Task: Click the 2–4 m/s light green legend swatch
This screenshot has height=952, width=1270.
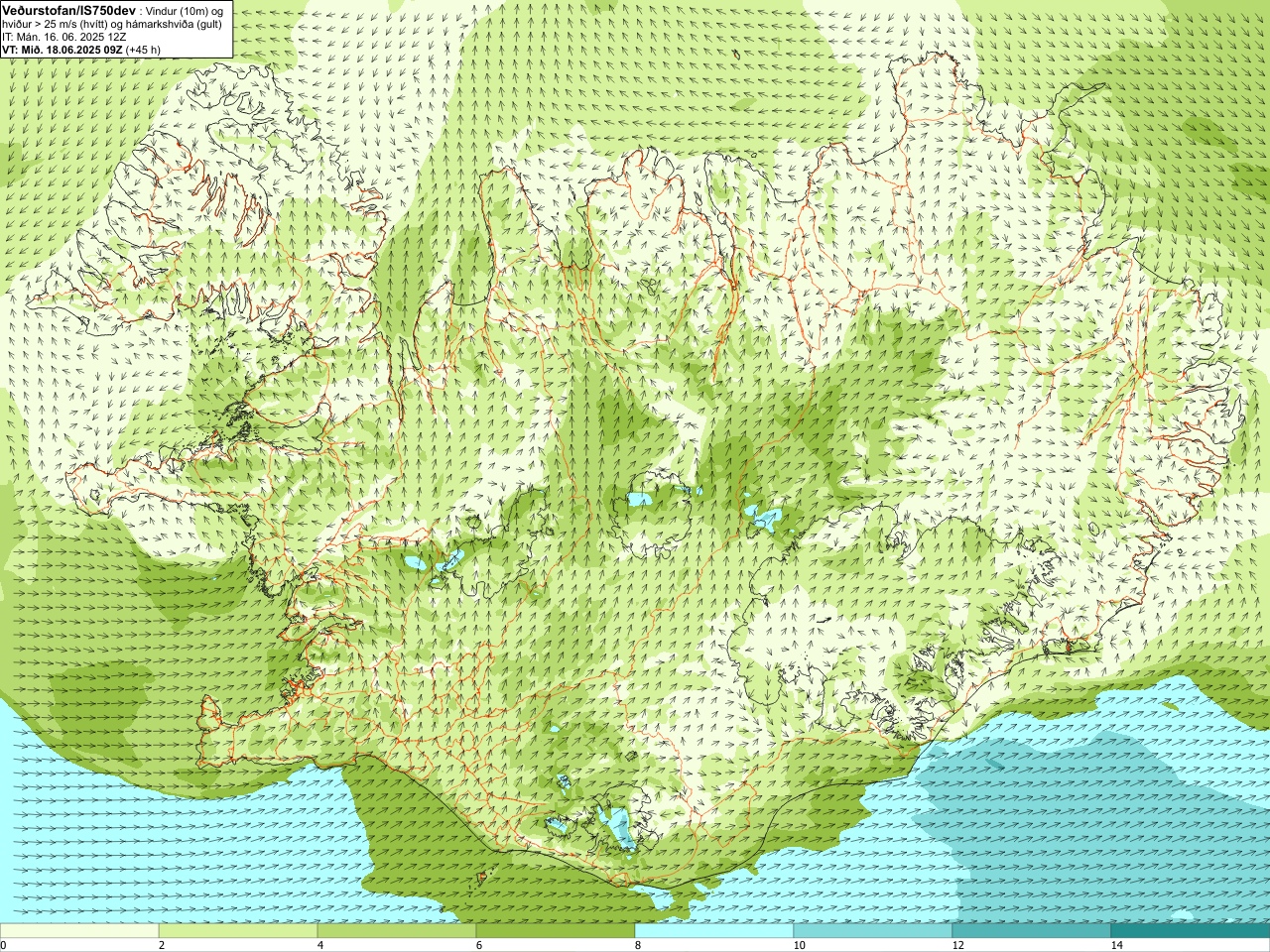Action: click(x=238, y=931)
